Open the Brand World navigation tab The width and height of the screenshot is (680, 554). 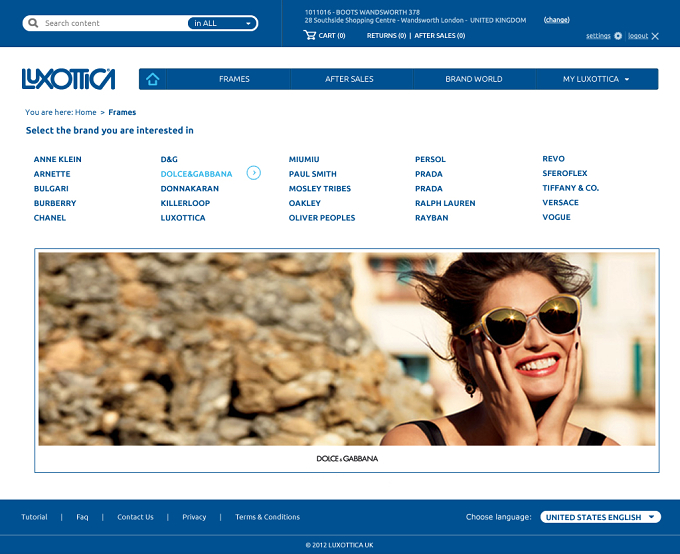pos(474,79)
